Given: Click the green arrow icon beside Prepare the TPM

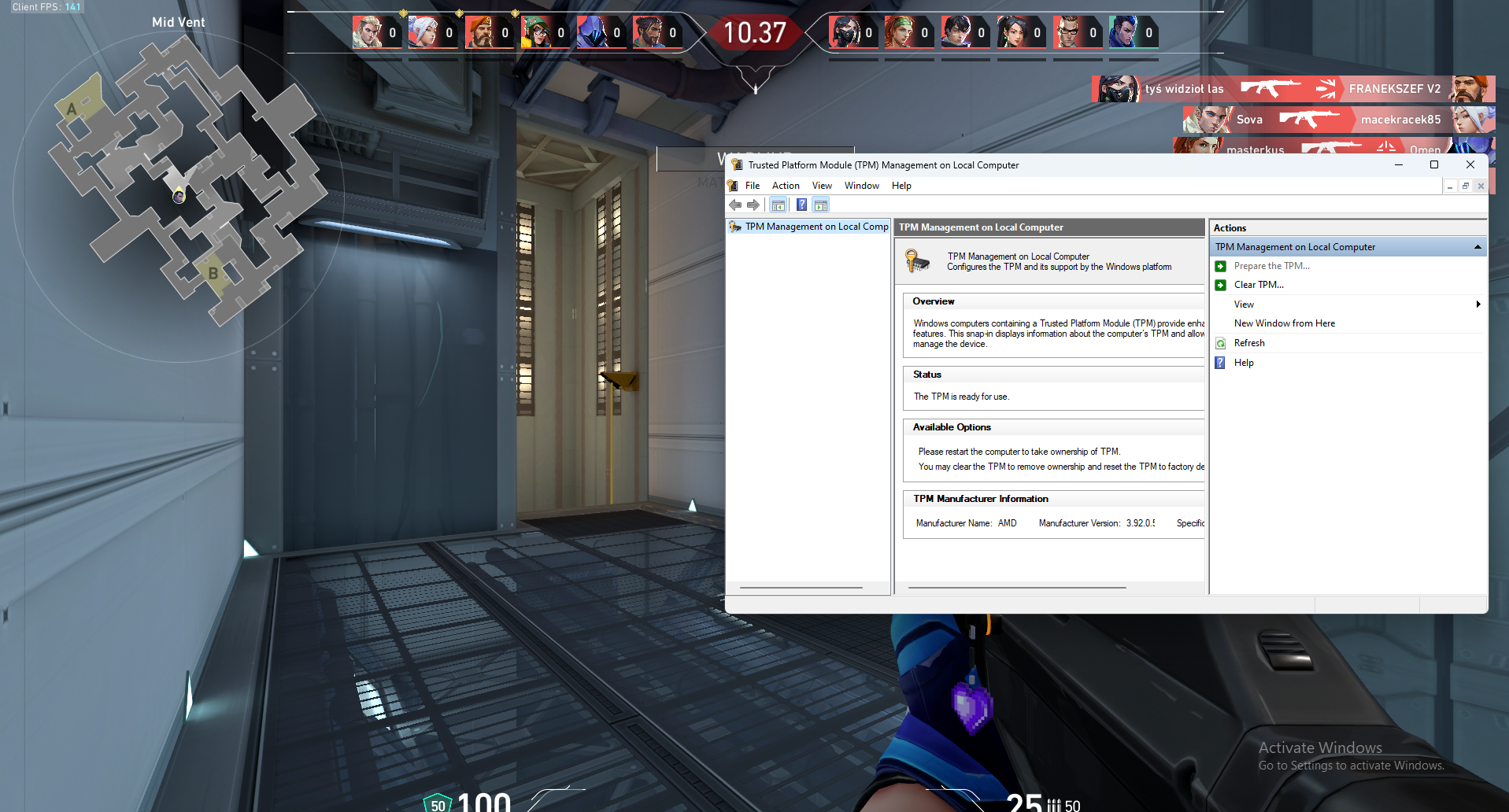Looking at the screenshot, I should 1221,266.
